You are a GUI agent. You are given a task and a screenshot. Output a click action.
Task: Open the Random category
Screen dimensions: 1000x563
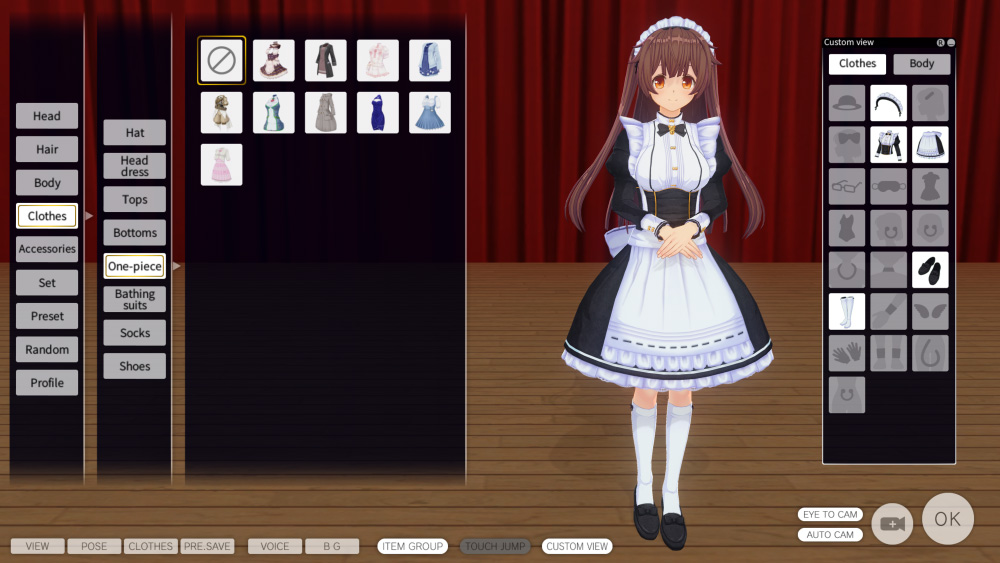click(x=47, y=349)
